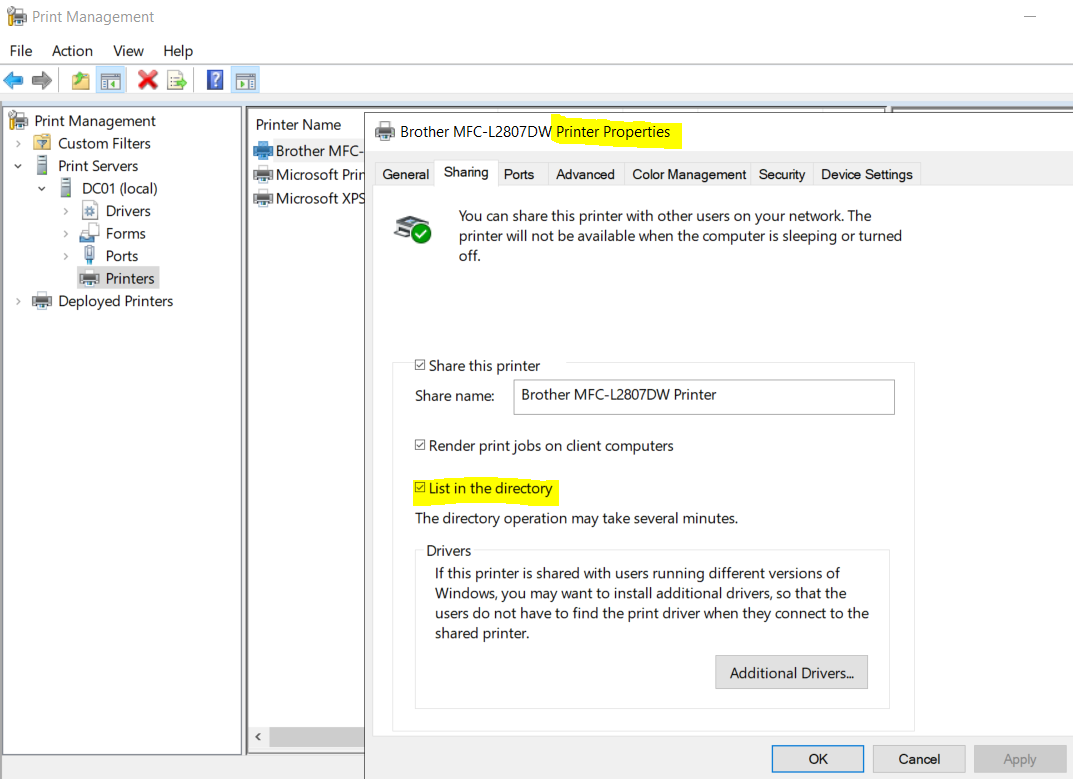Screen dimensions: 1073x779
Task: Toggle the Show/Hide Console Tree toolbar icon
Action: click(111, 81)
